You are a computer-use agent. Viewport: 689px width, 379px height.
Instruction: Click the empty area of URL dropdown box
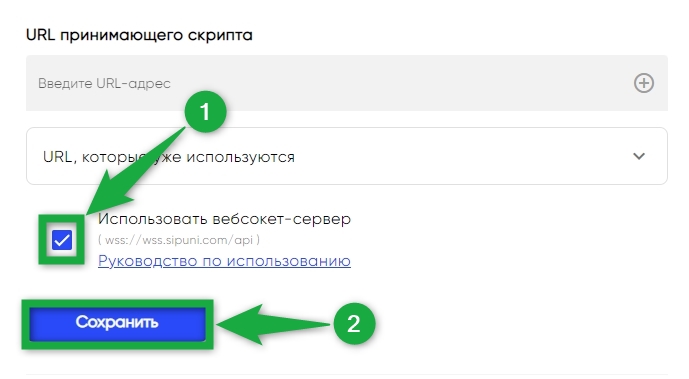[461, 156]
